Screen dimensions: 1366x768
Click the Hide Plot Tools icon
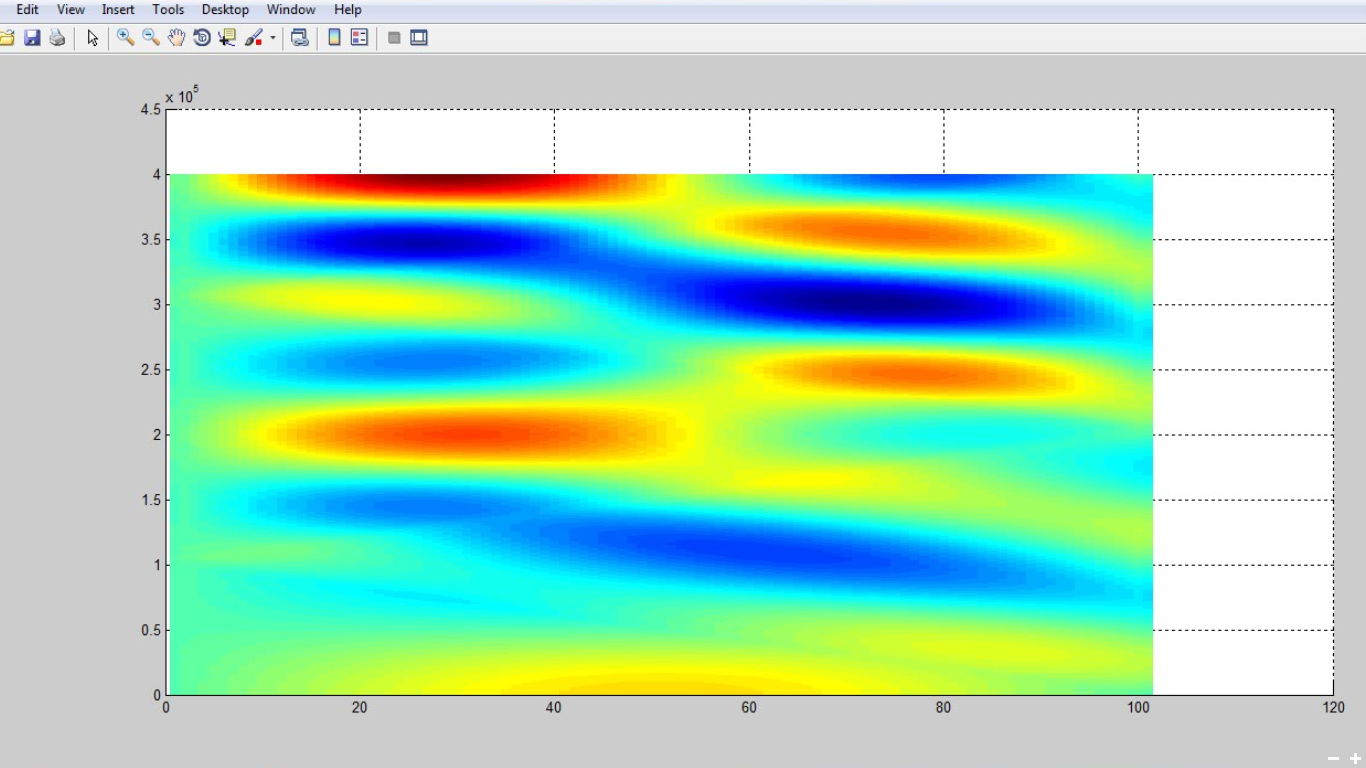pyautogui.click(x=394, y=38)
